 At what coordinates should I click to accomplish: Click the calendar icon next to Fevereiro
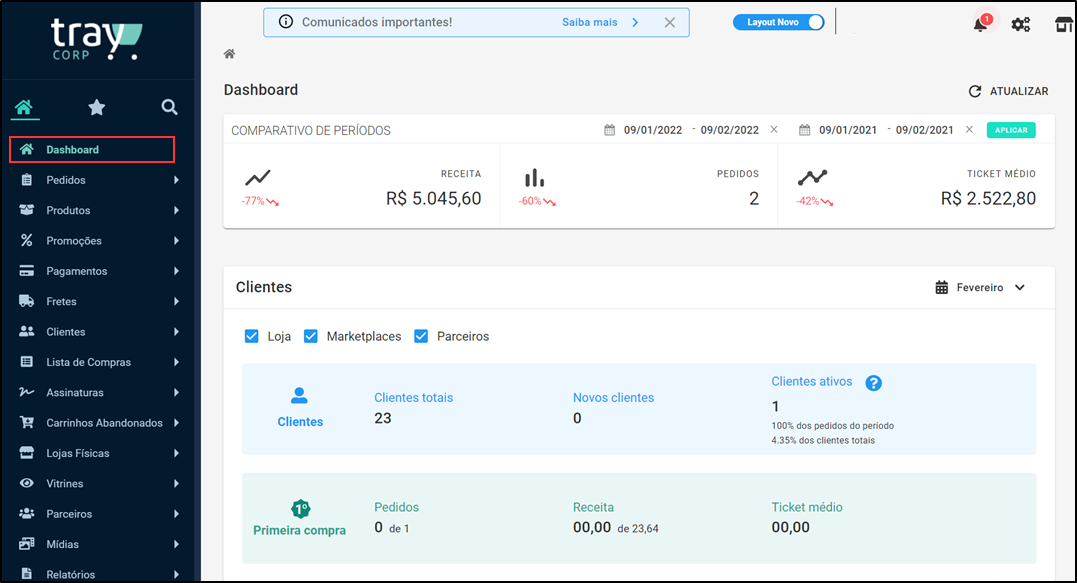coord(941,287)
